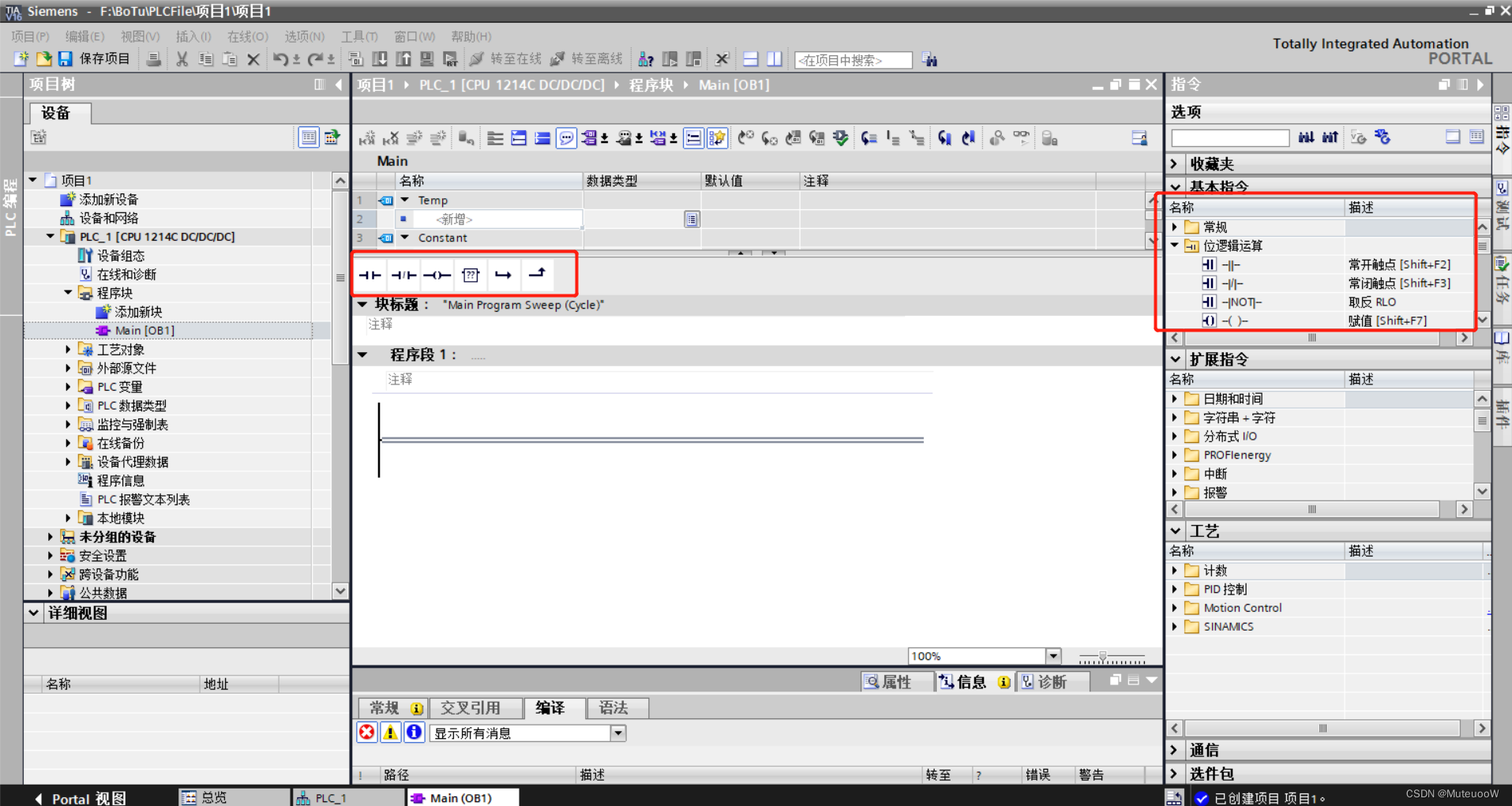Open a branch using the favorites bar icon
The height and width of the screenshot is (806, 1512).
tap(503, 275)
